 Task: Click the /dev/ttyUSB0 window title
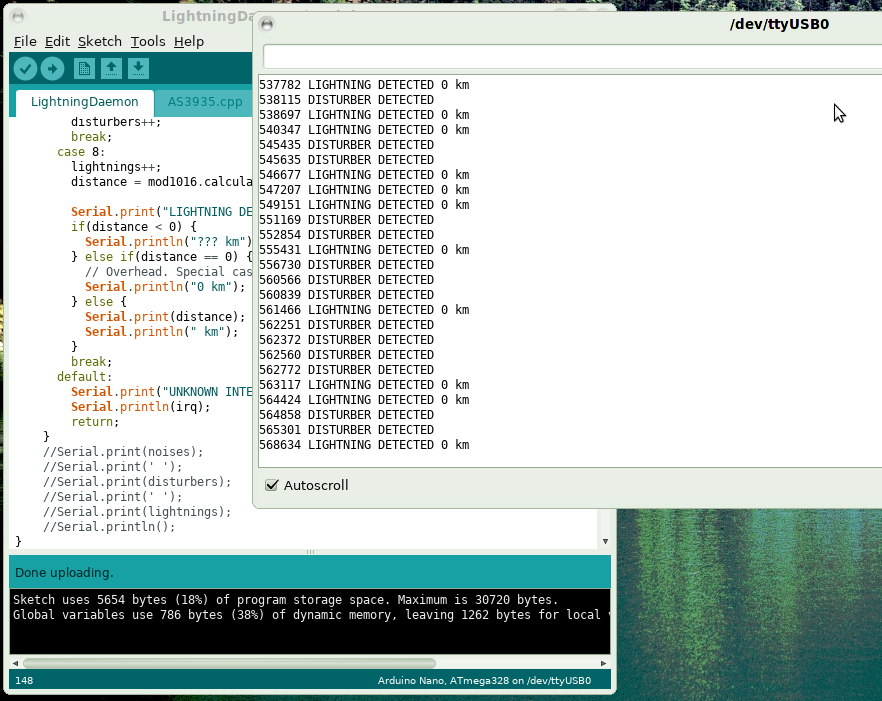tap(779, 24)
